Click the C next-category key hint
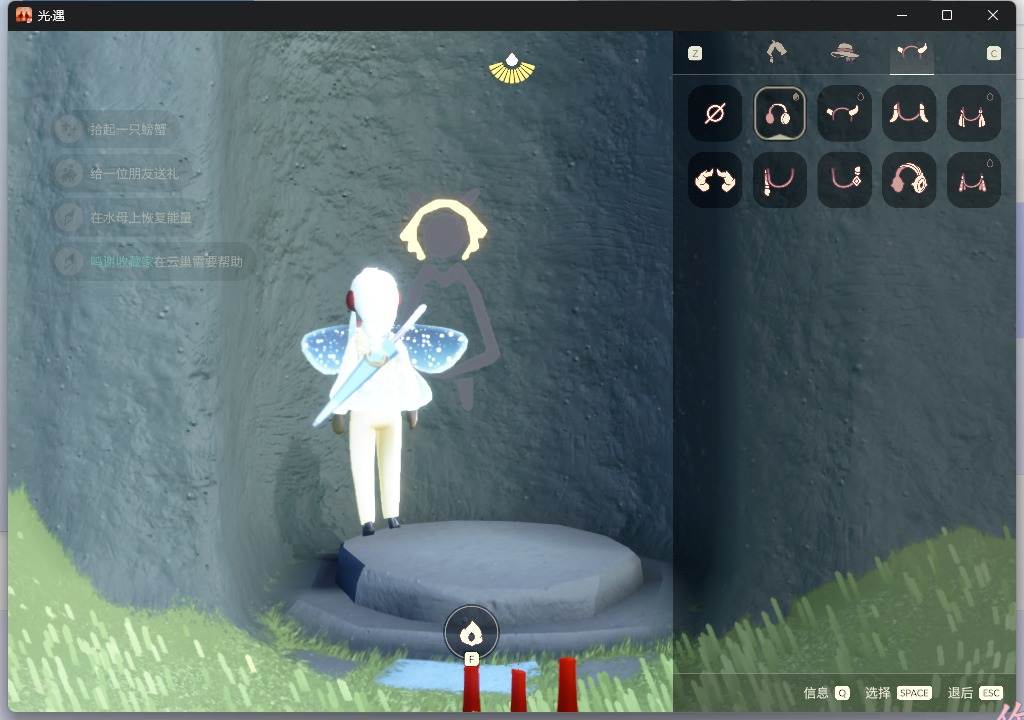Screen dimensions: 1024x720 point(993,54)
